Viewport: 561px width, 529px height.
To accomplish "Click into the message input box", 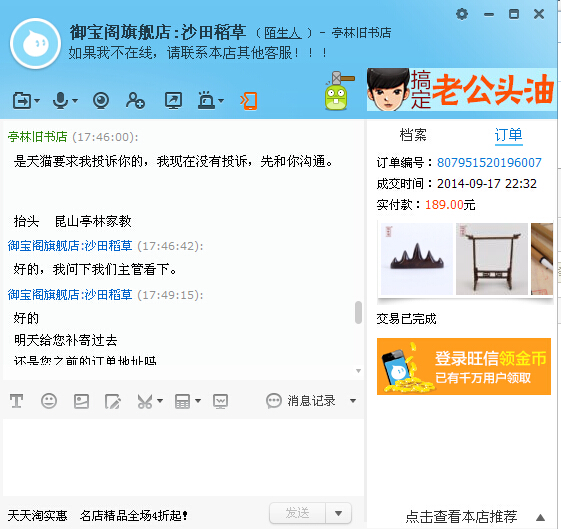I will [x=183, y=457].
